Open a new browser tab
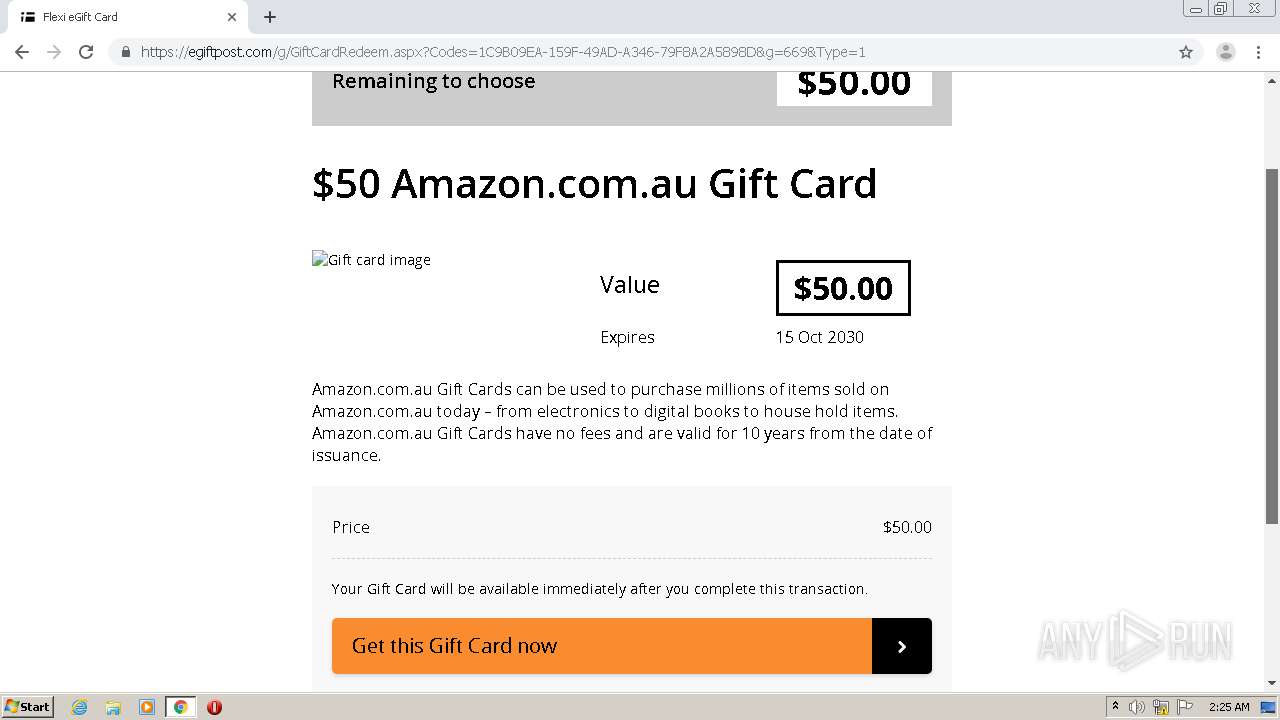1280x720 pixels. coord(270,17)
